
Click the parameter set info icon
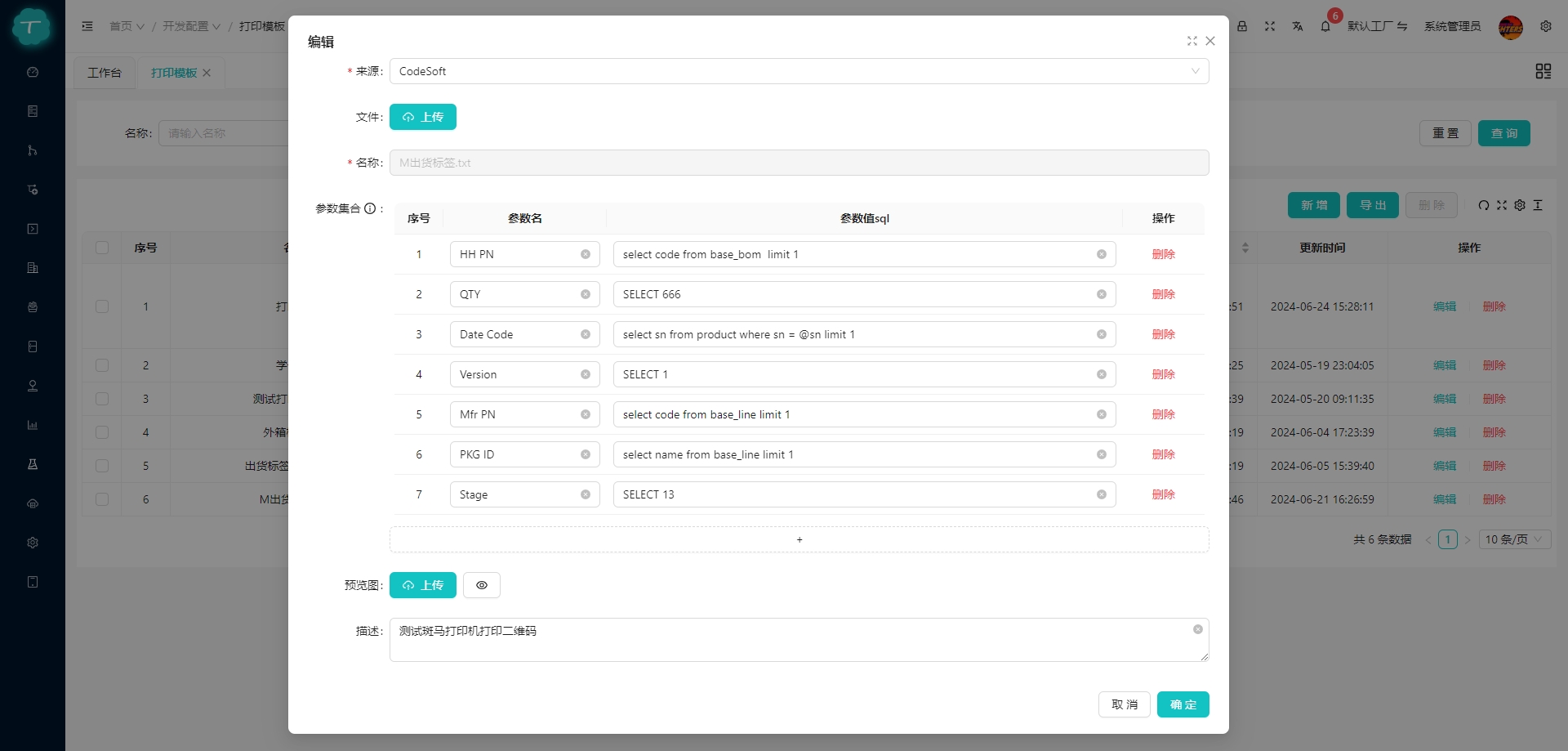[x=370, y=208]
